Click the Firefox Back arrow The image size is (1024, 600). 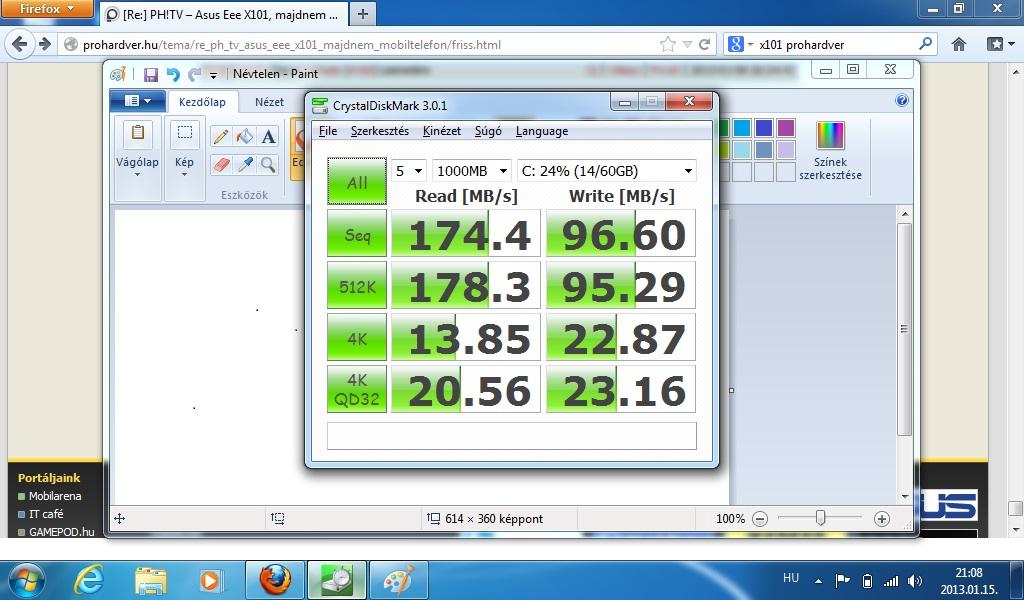20,44
